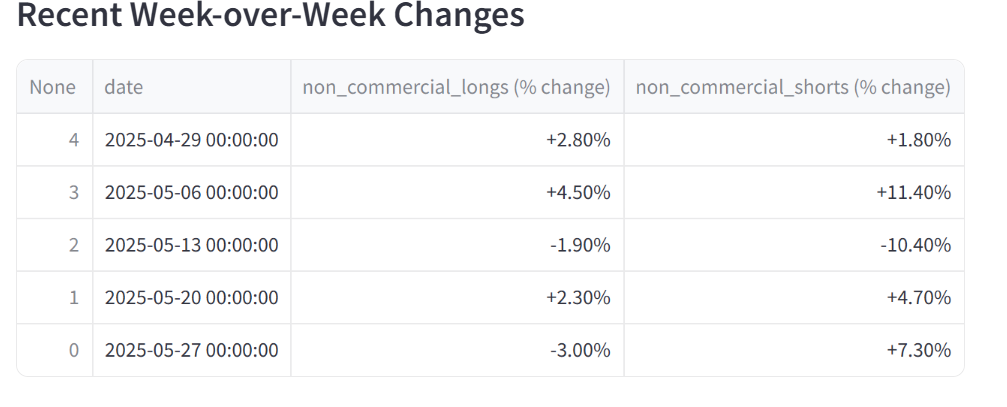Click the +4.50% longs cell

457,193
